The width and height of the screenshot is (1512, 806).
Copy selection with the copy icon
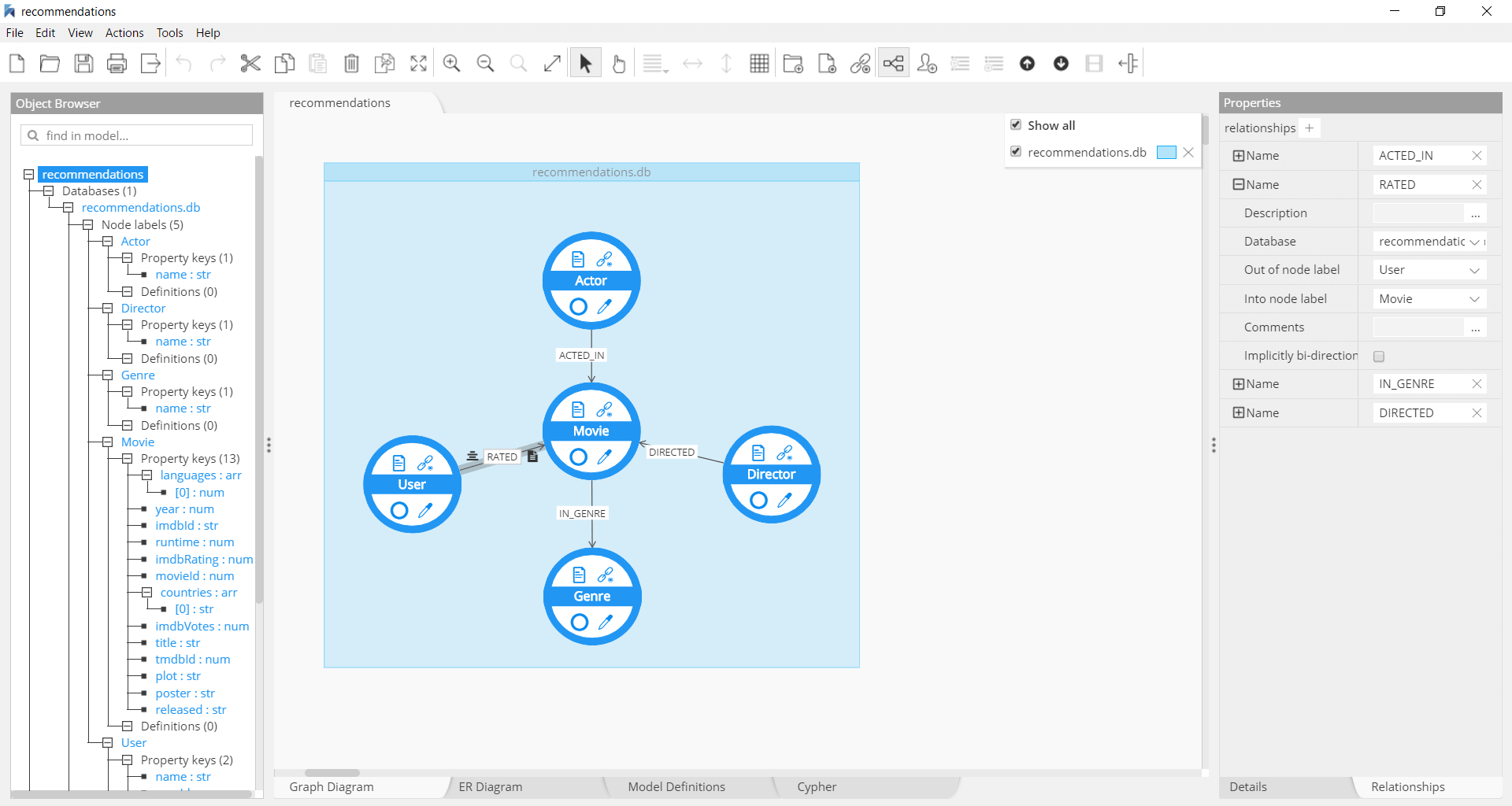tap(284, 64)
